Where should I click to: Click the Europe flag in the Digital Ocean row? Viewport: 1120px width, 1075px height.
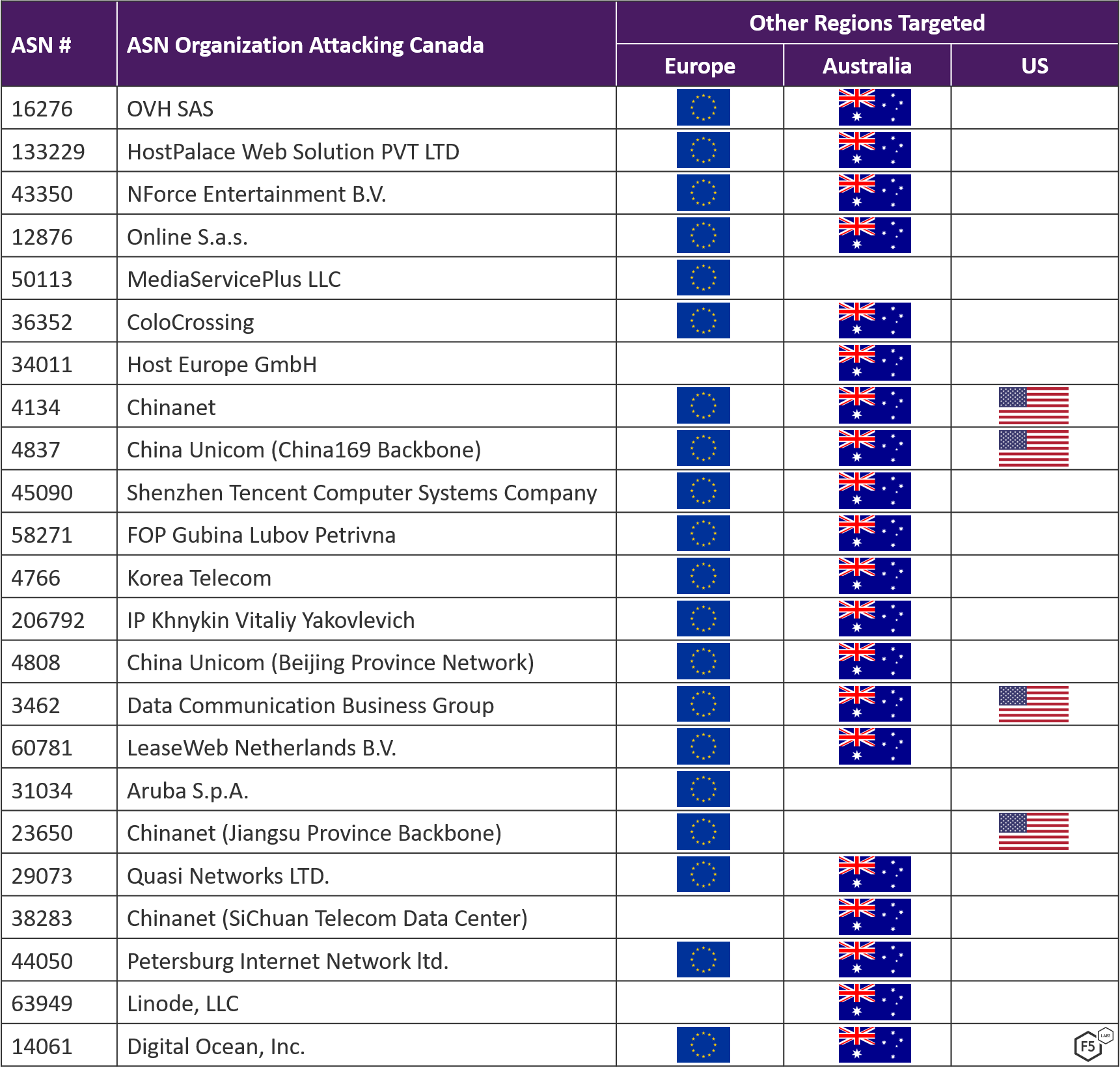[x=703, y=1045]
